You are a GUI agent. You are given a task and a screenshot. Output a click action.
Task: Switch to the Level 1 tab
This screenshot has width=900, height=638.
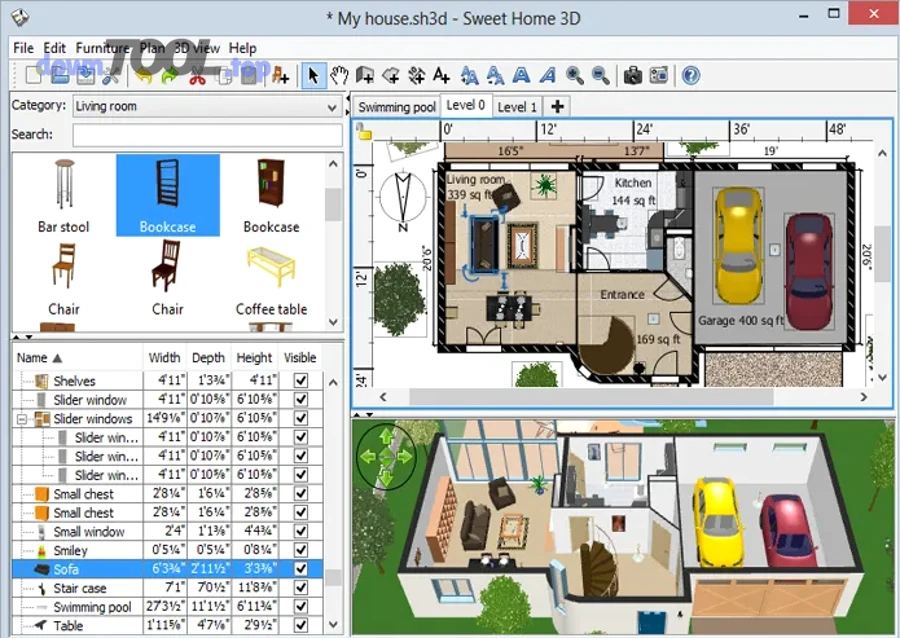tap(517, 106)
